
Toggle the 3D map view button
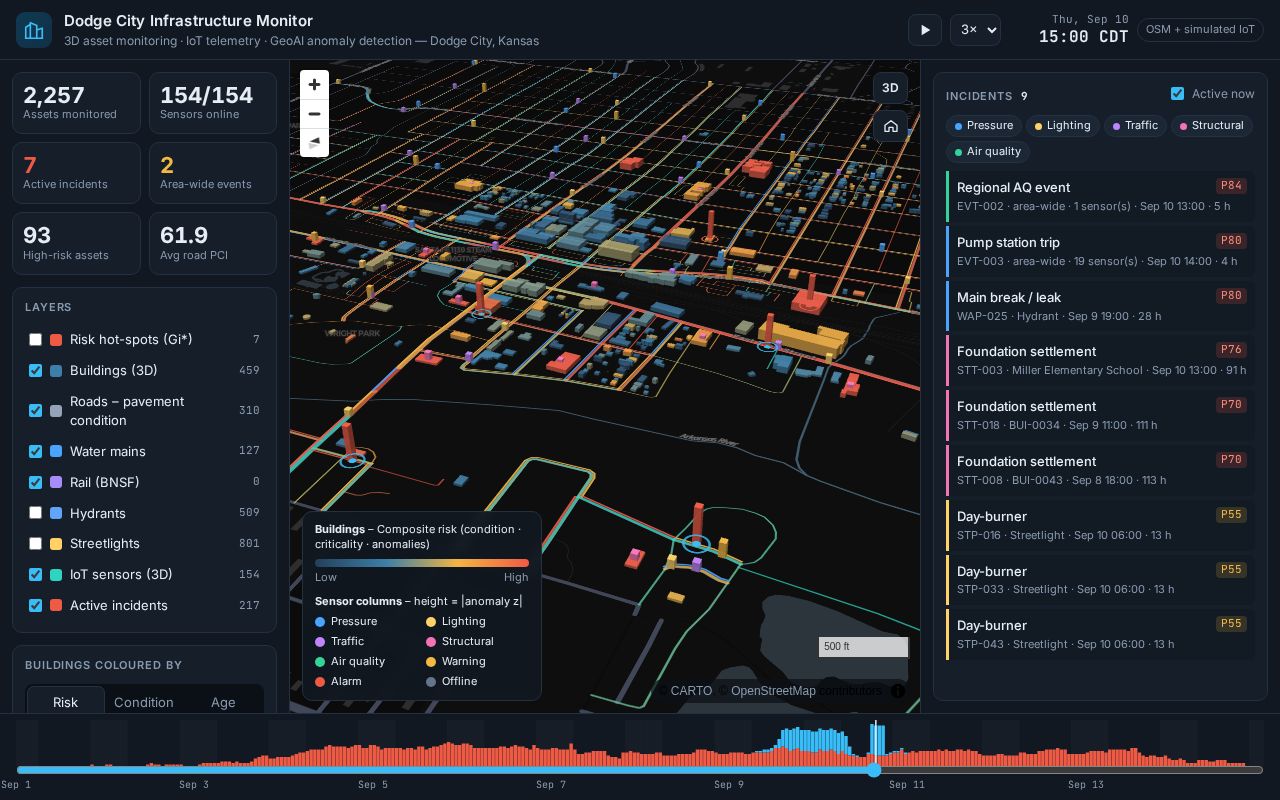click(x=890, y=88)
